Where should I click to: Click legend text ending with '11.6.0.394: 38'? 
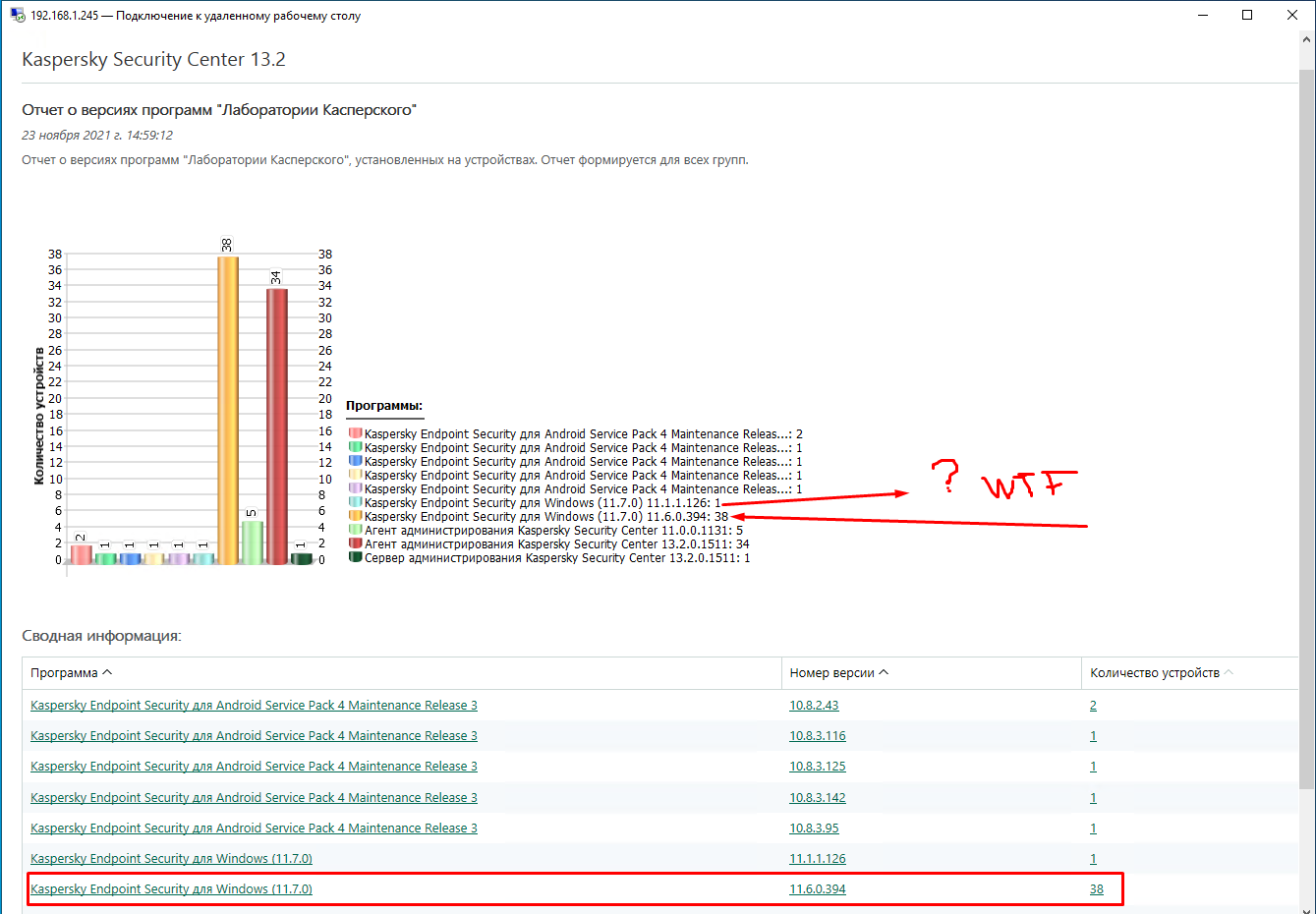pos(546,516)
